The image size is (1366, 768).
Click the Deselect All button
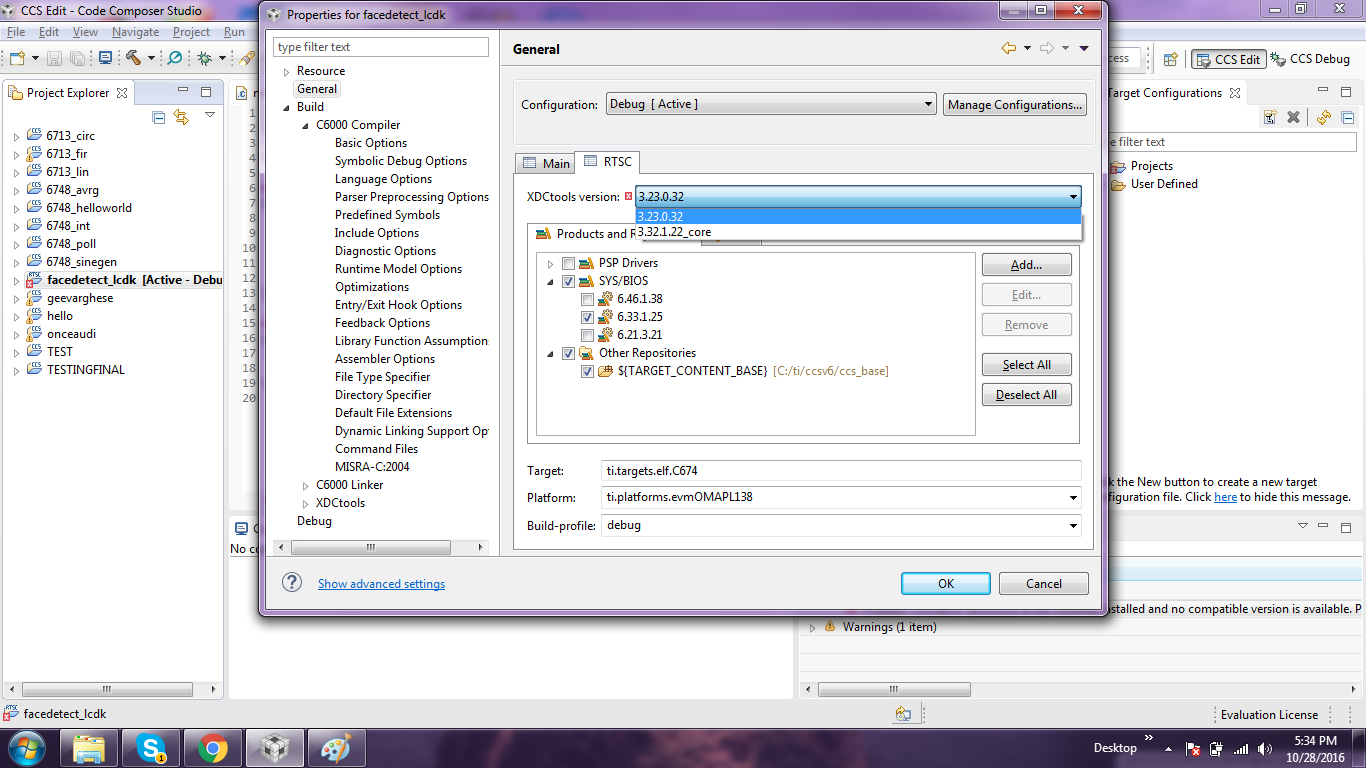[x=1026, y=395]
